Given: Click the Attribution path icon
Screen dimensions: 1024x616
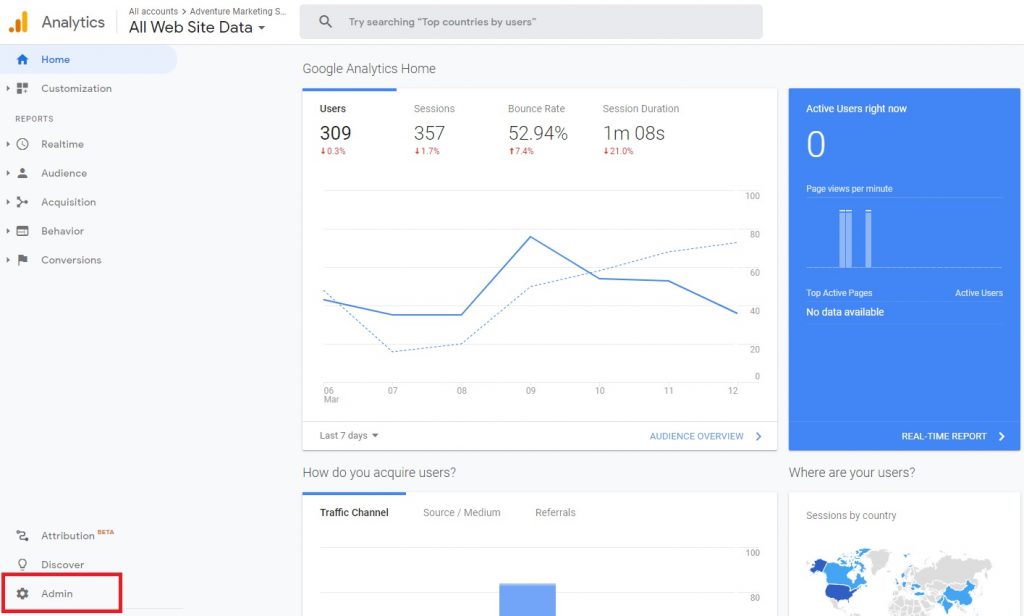Looking at the screenshot, I should click(22, 536).
